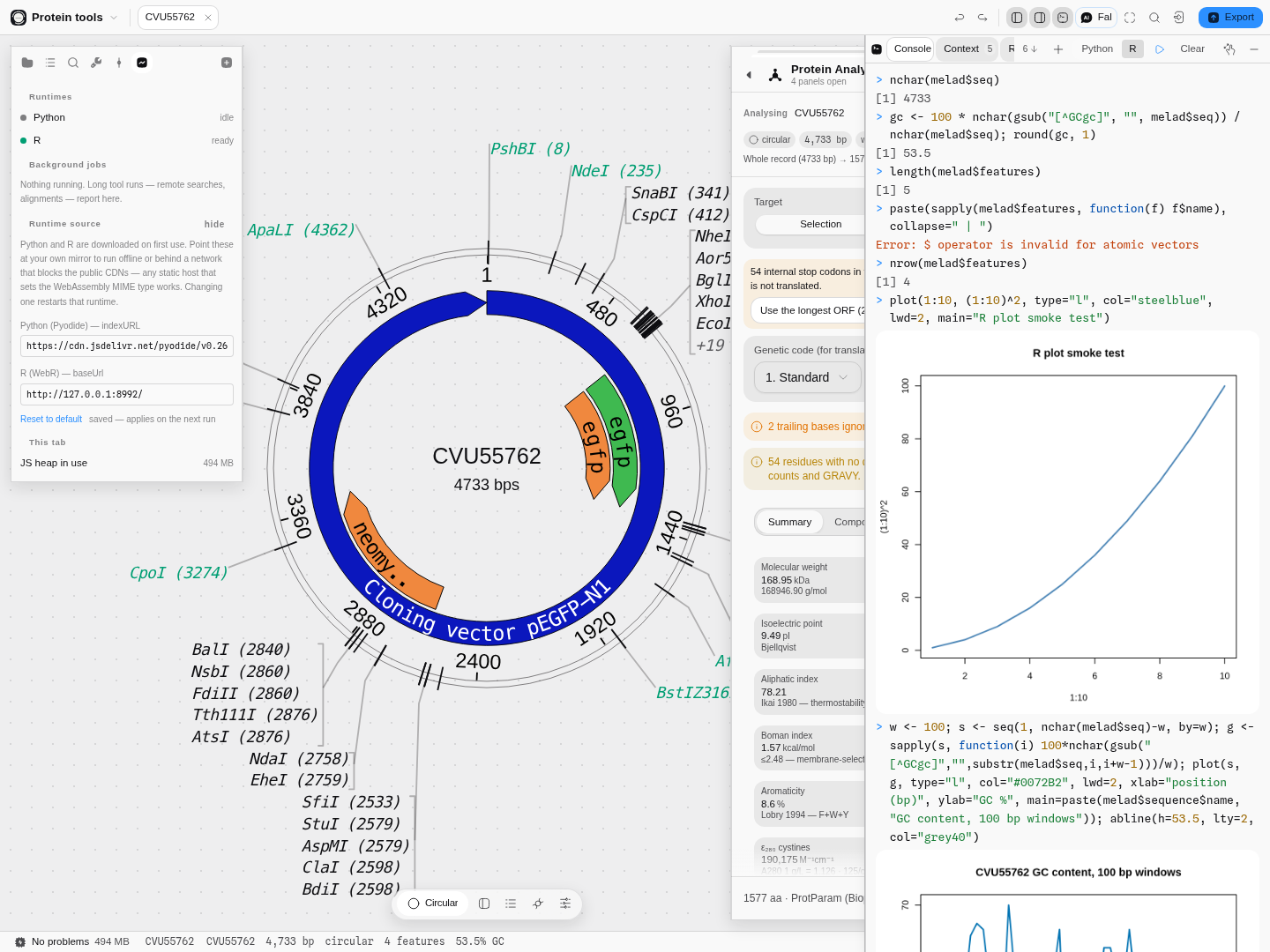Open the list view icon in left sidebar
1270x952 pixels.
pyautogui.click(x=50, y=63)
